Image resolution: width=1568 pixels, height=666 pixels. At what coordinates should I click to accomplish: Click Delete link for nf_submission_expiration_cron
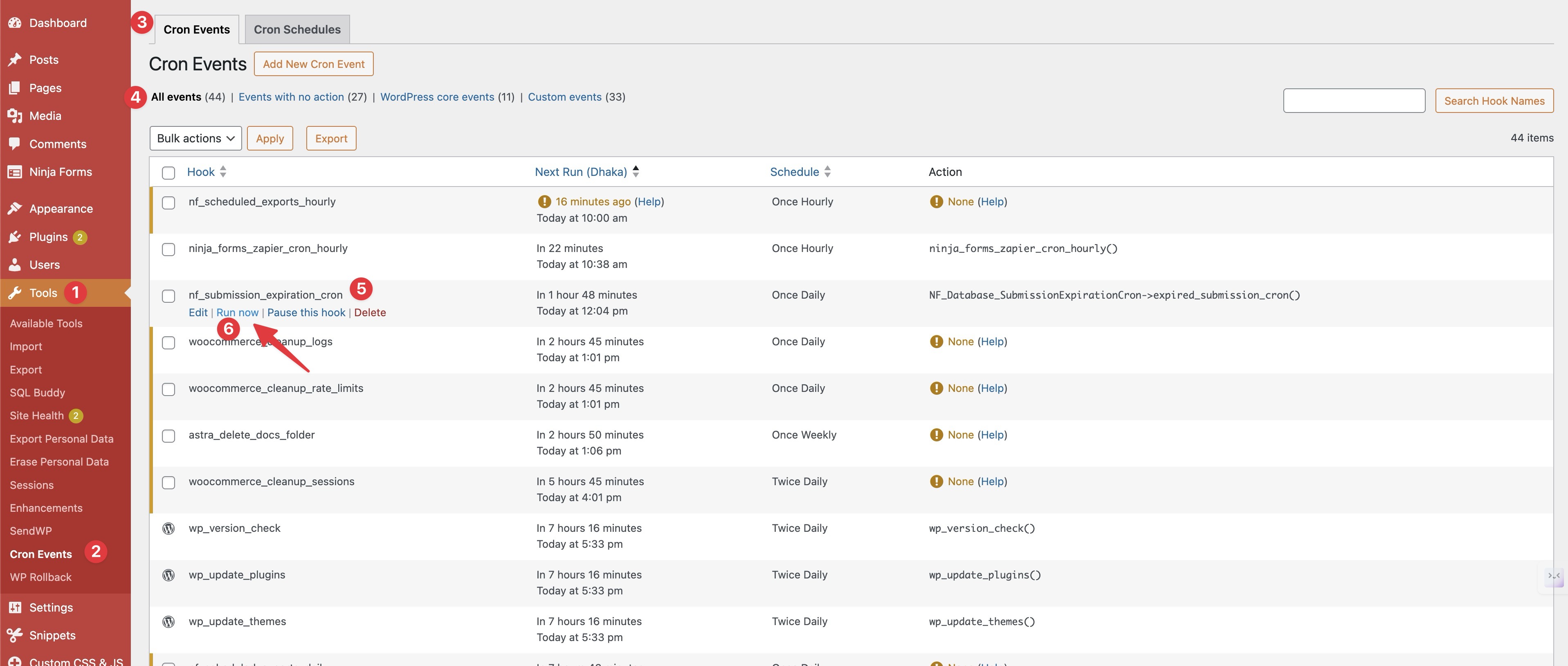(x=370, y=312)
